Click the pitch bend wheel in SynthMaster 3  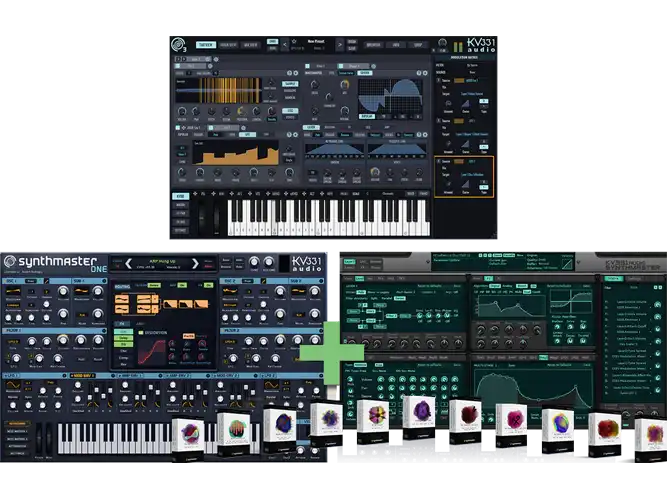tap(202, 217)
